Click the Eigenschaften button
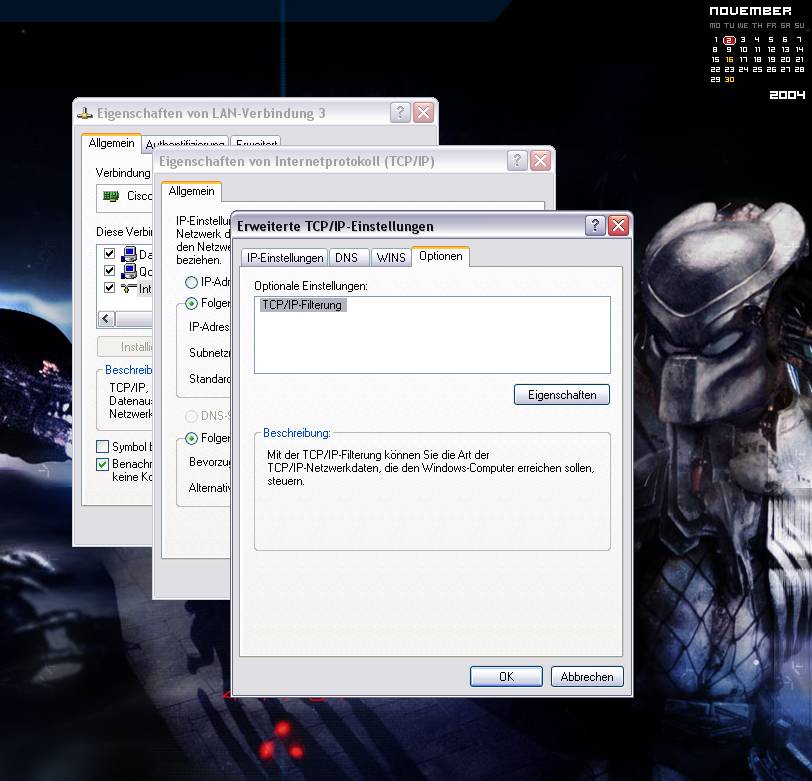 pos(562,395)
